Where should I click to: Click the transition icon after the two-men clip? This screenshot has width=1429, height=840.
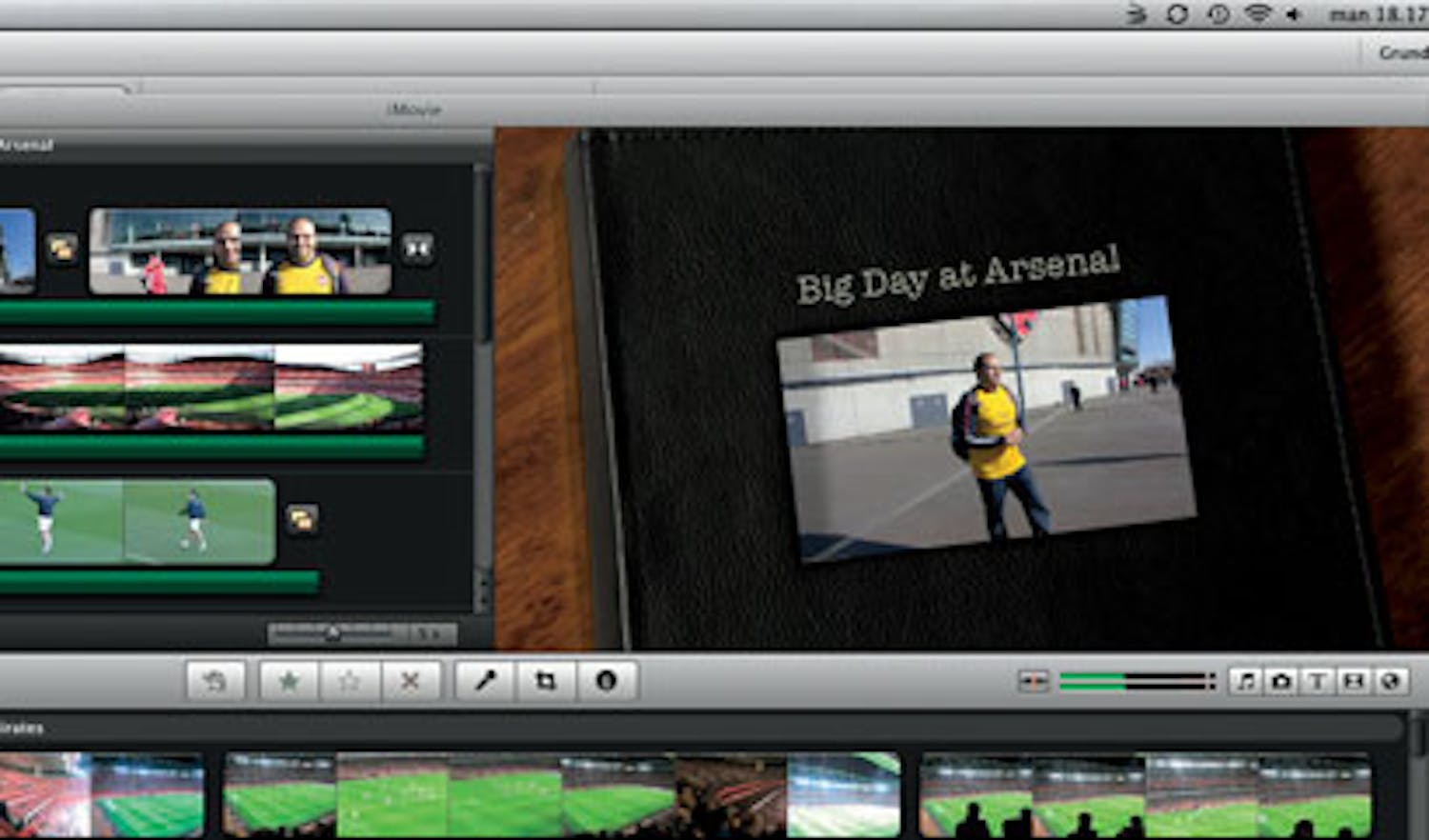tap(416, 250)
